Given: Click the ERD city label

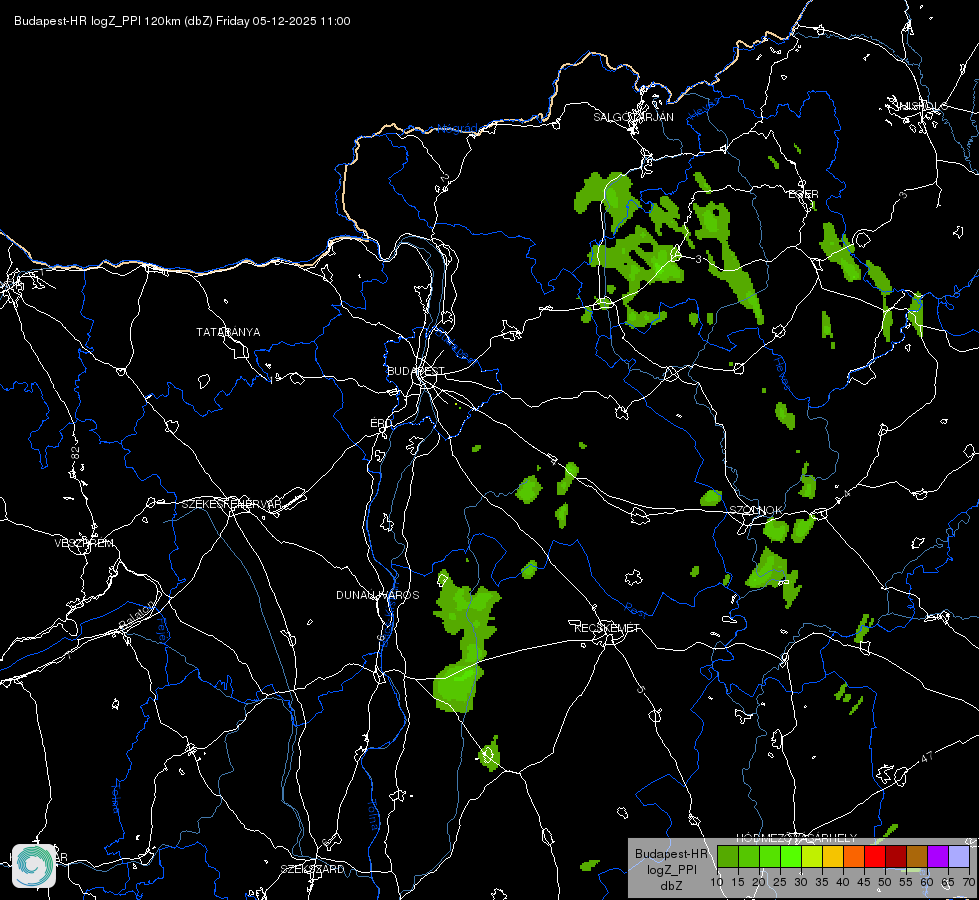Looking at the screenshot, I should 381,423.
